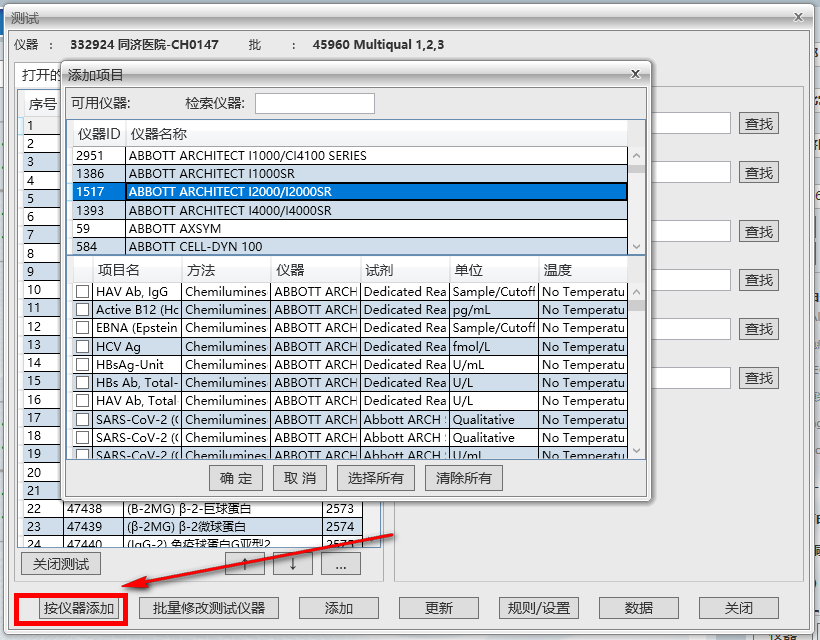Select the ABBOTT AXSYM instrument row
This screenshot has width=820, height=640.
[300, 228]
